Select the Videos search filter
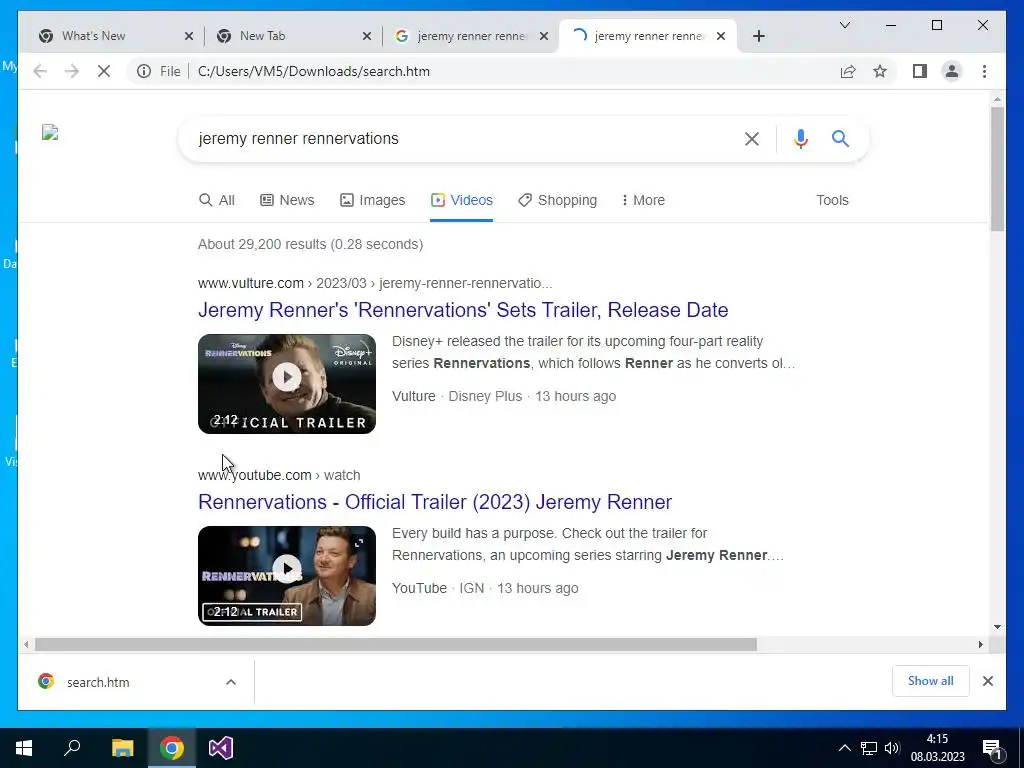 pyautogui.click(x=462, y=200)
